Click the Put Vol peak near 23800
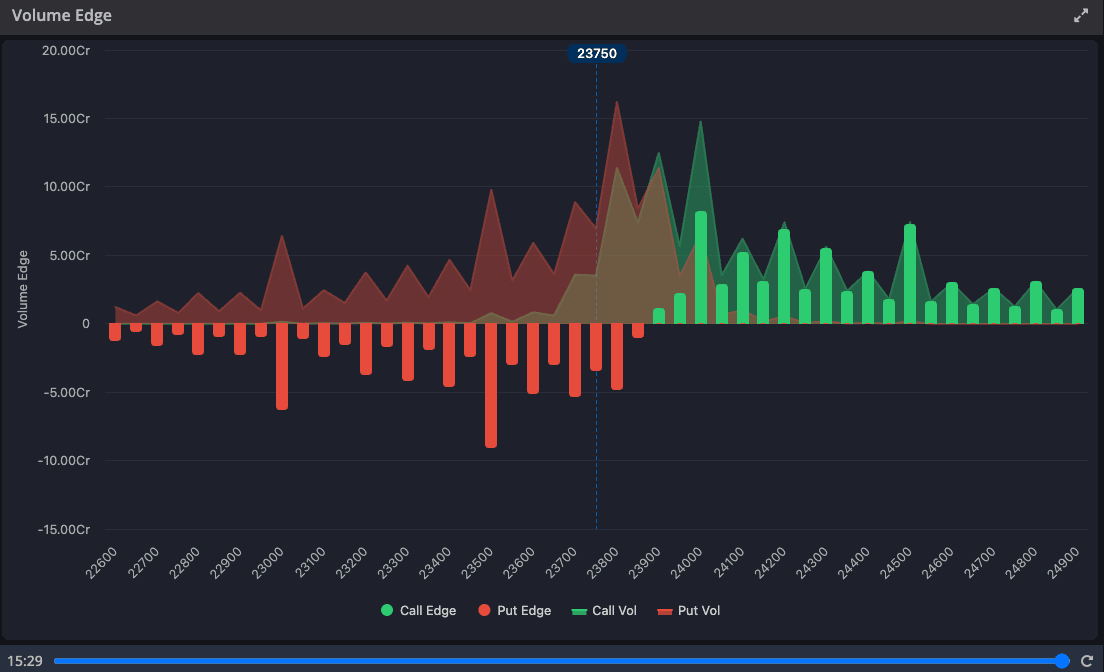Image resolution: width=1104 pixels, height=672 pixels. click(x=617, y=104)
